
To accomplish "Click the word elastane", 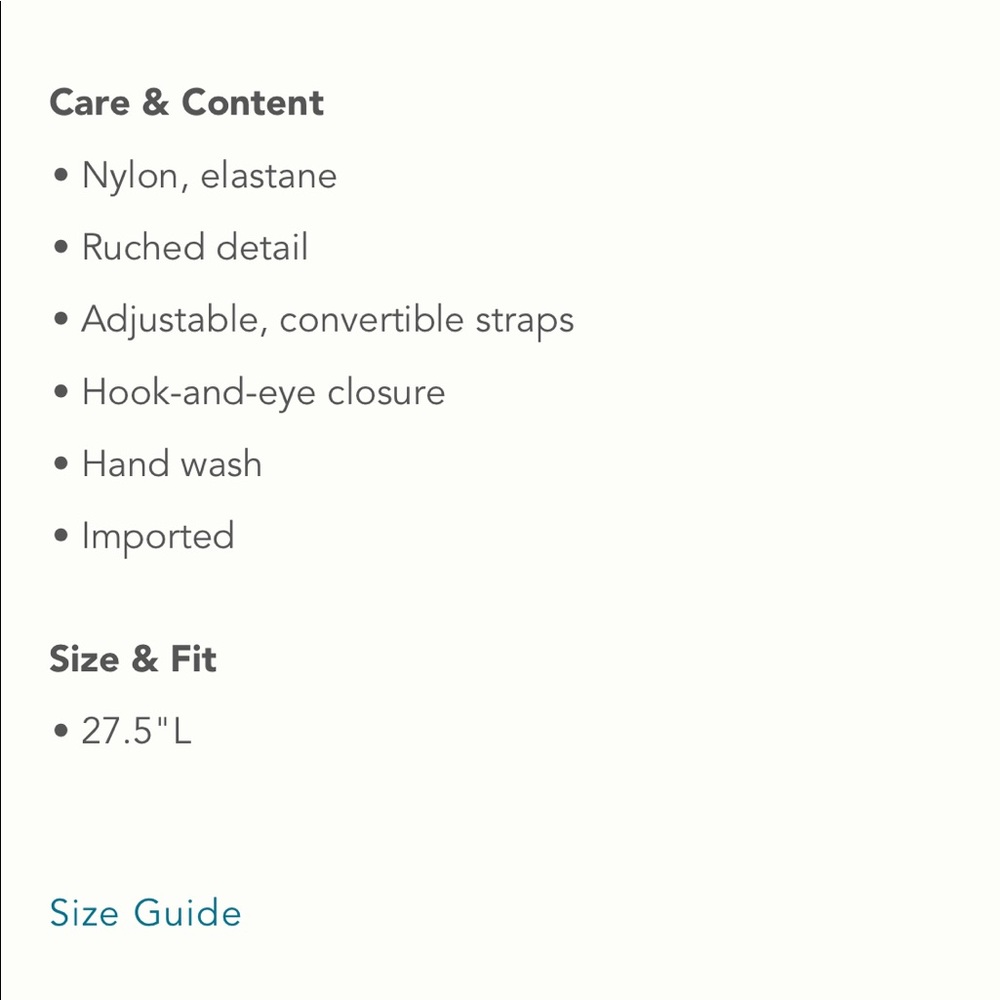I will [x=268, y=175].
